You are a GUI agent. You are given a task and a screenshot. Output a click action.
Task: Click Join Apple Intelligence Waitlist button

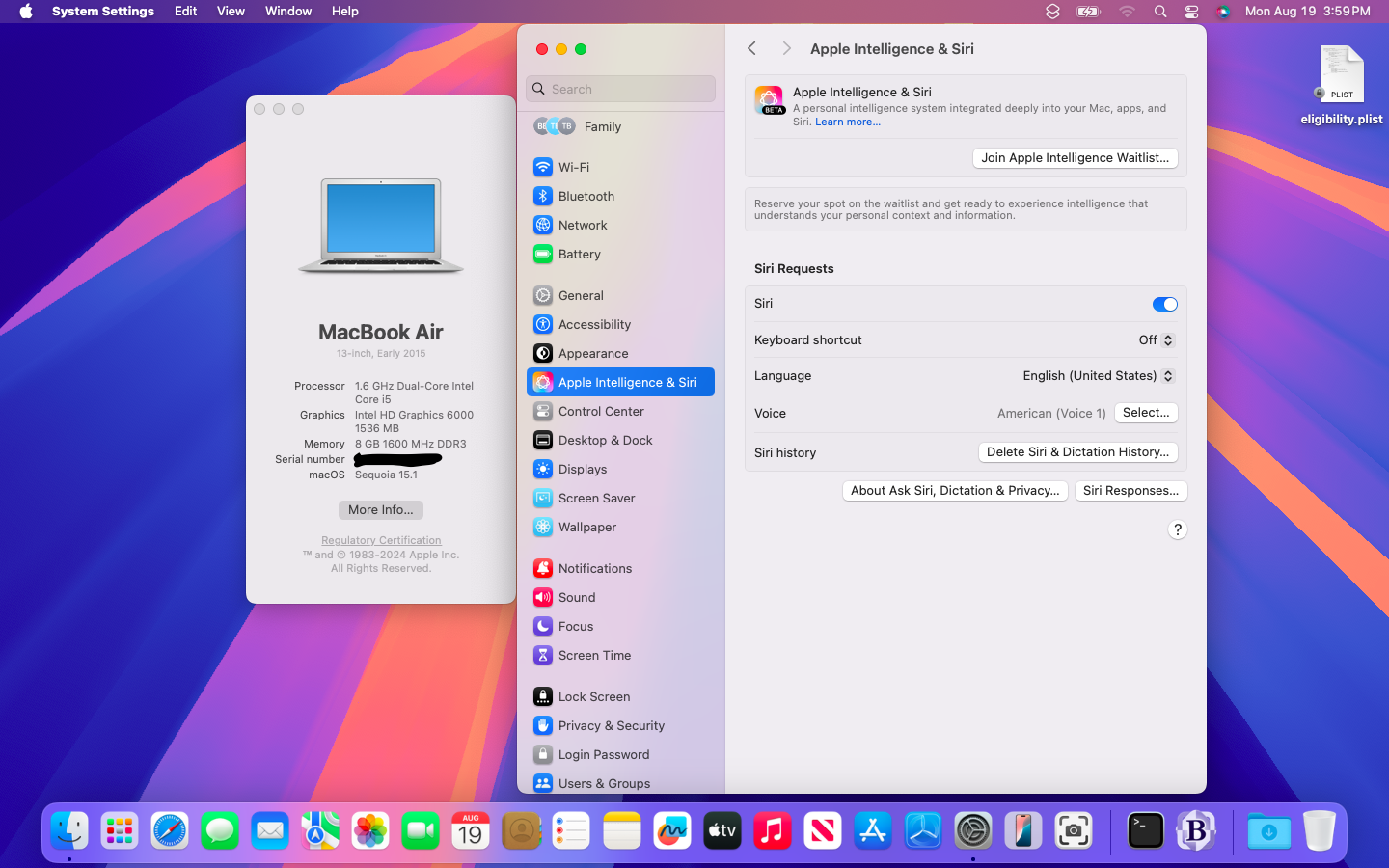point(1075,158)
